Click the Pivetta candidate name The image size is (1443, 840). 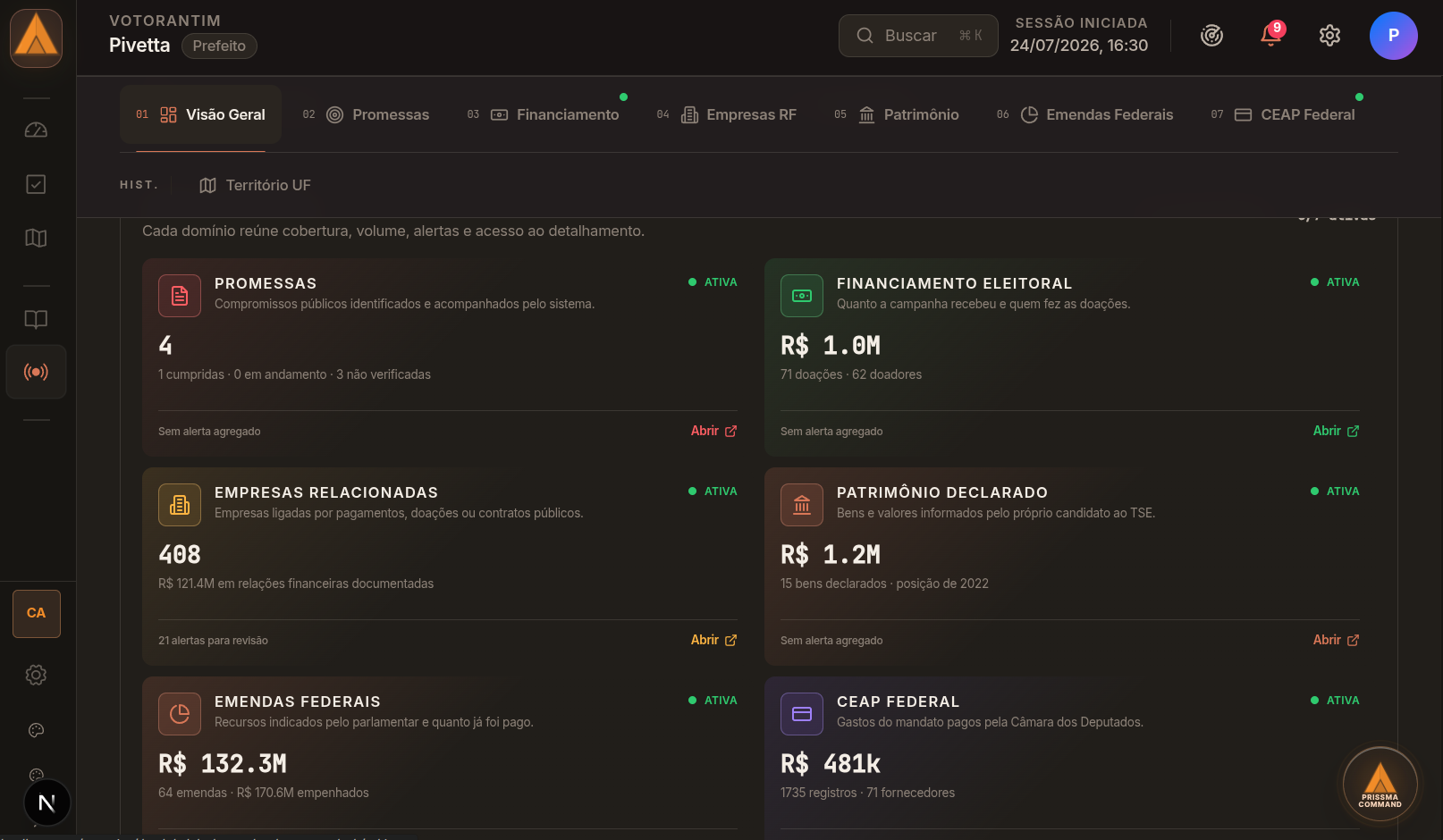pos(139,46)
